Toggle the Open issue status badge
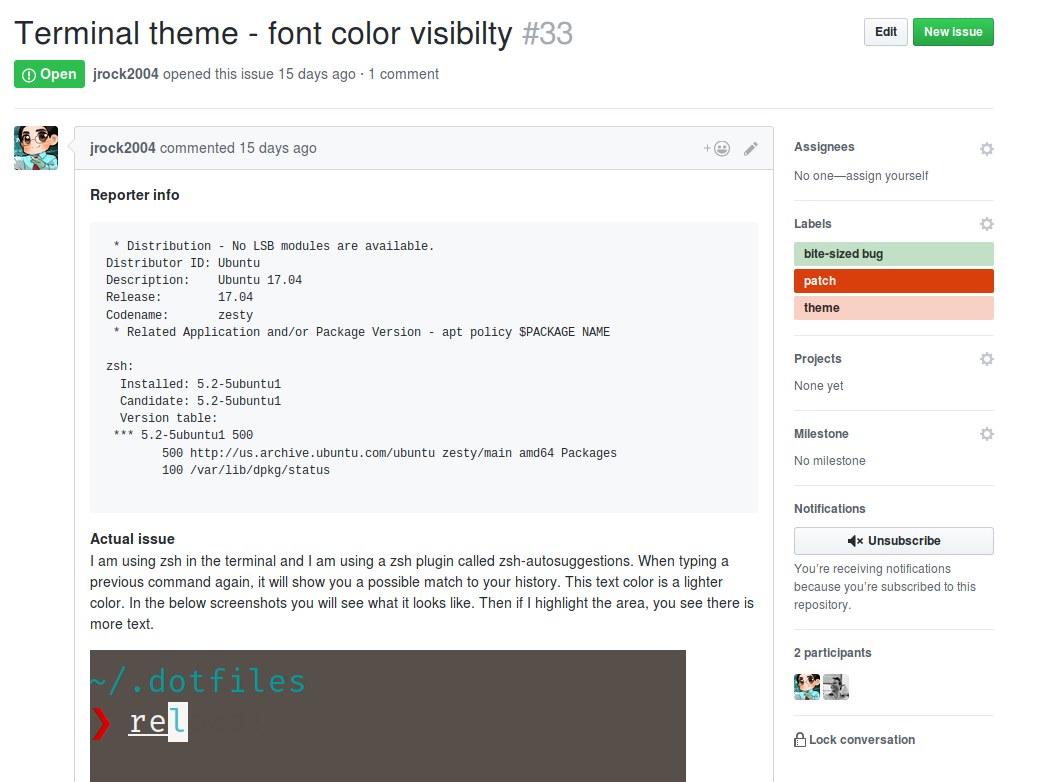 pyautogui.click(x=49, y=74)
